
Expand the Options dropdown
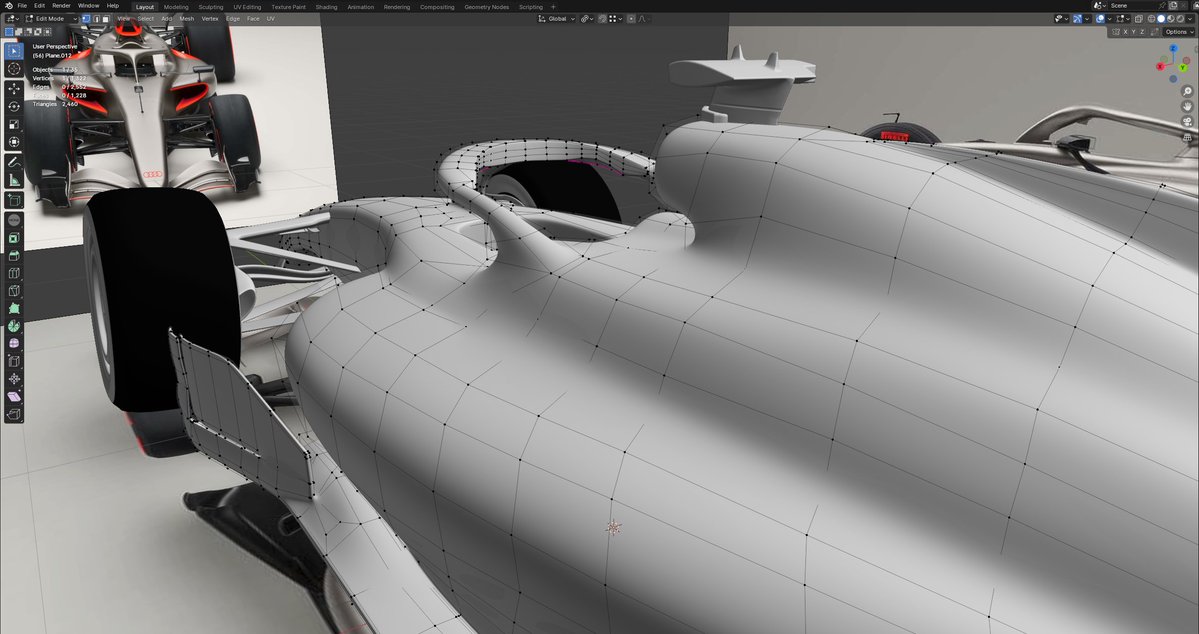(x=1178, y=32)
